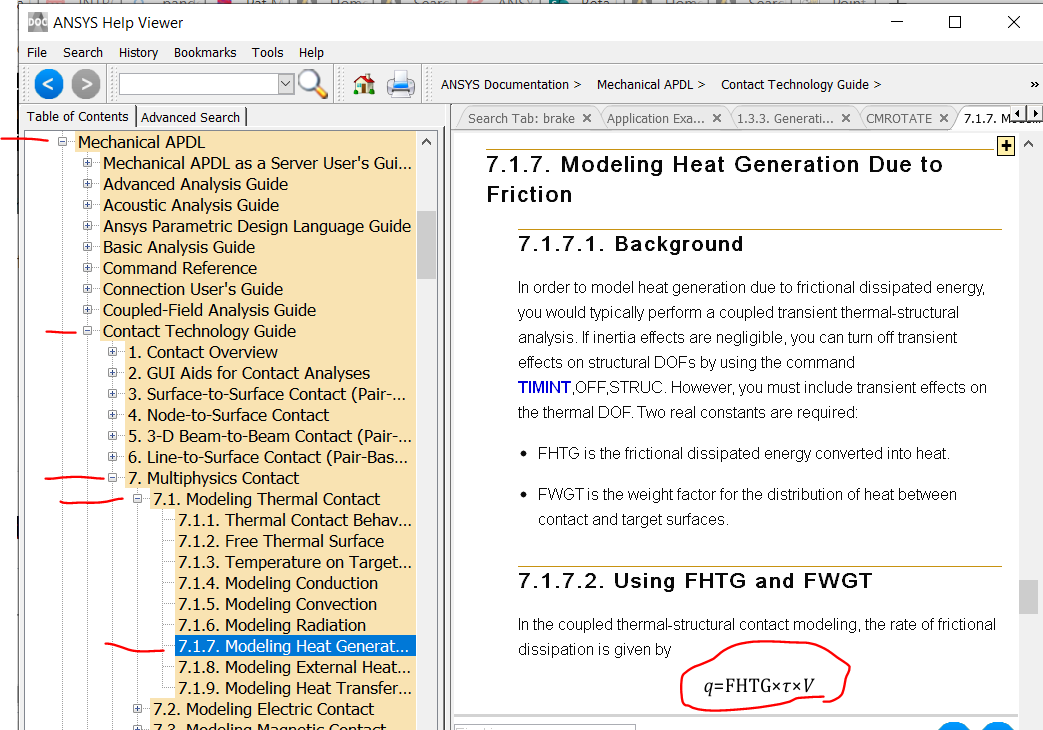Open the Bookmarks menu
Viewport: 1043px width, 730px height.
point(205,52)
